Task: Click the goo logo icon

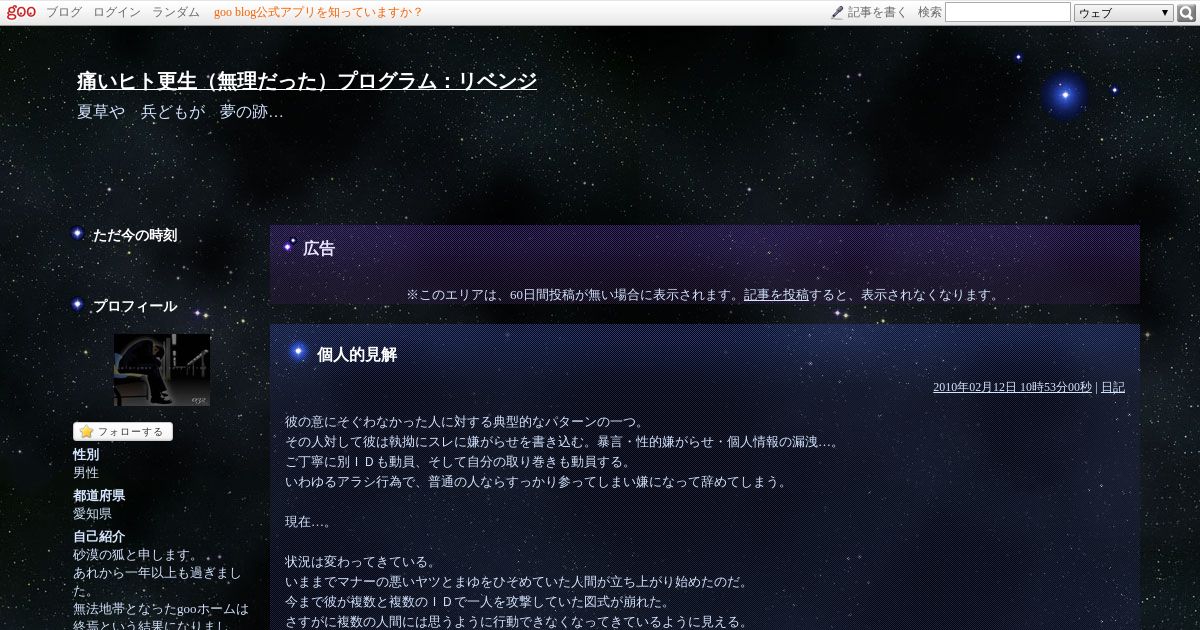Action: click(x=21, y=12)
